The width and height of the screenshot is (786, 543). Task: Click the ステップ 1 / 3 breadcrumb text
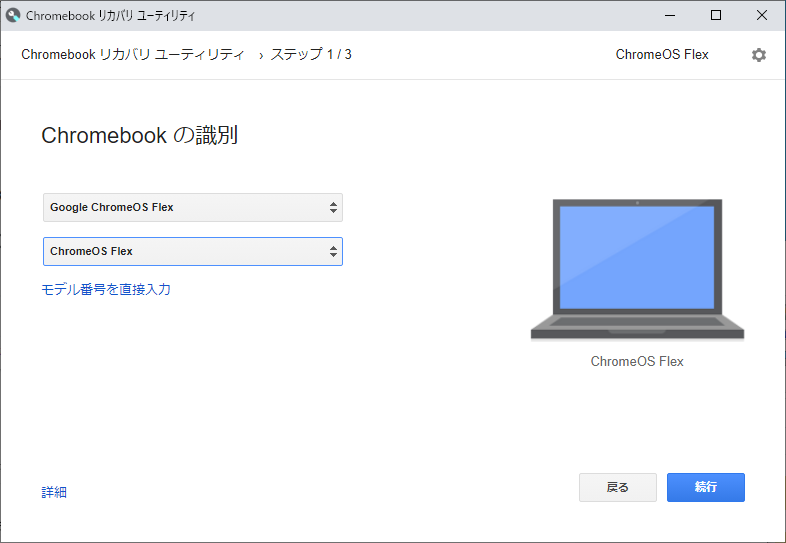[x=311, y=54]
